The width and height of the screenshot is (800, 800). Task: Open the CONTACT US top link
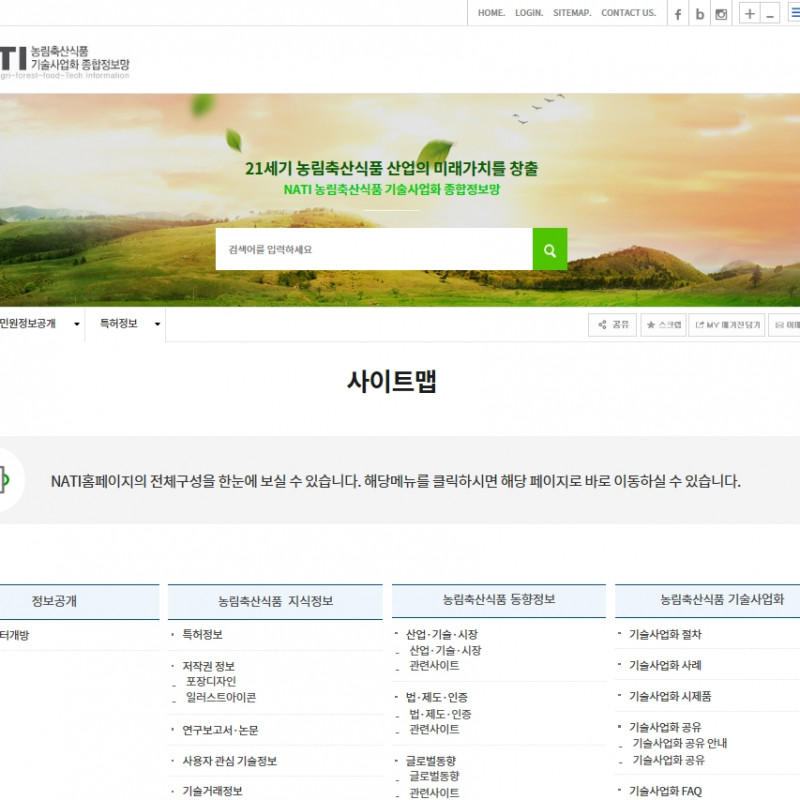click(x=628, y=13)
